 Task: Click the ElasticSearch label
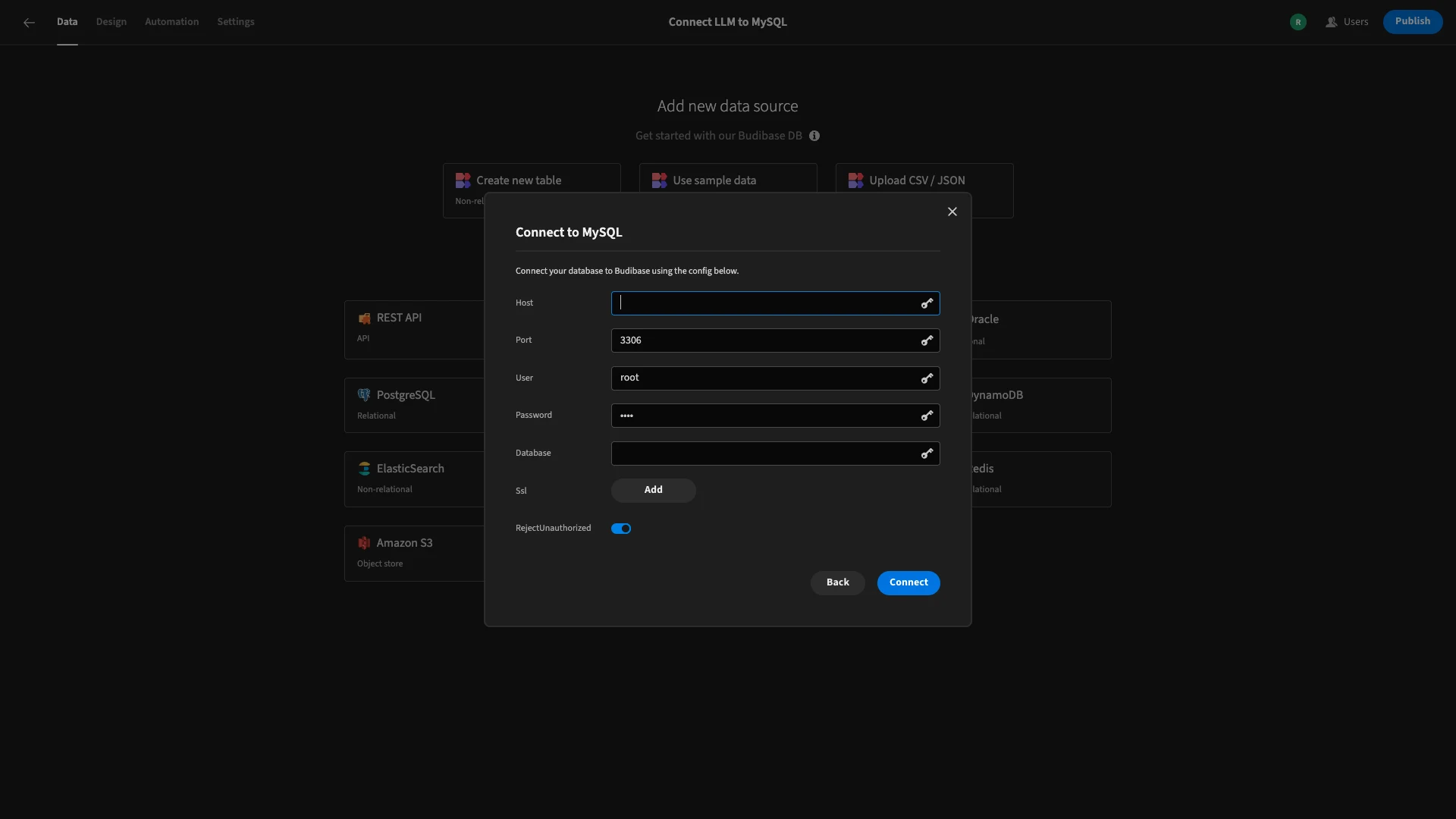tap(410, 469)
